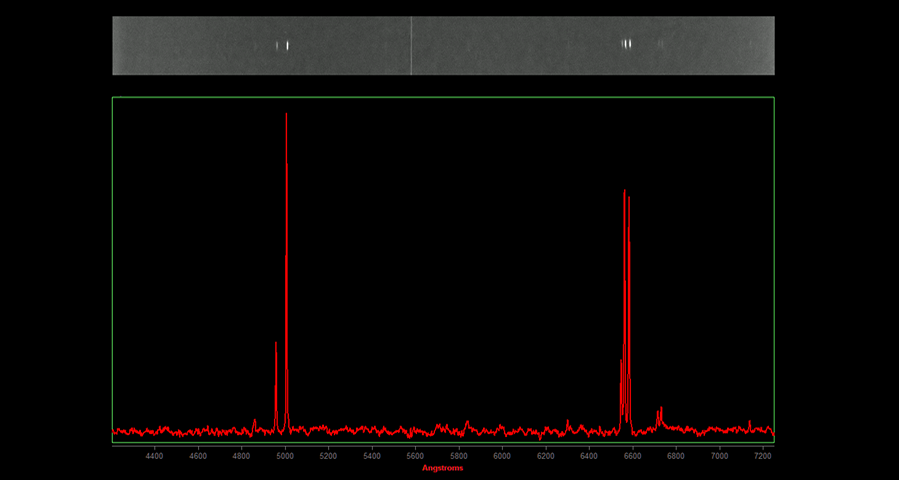Click the bright vertical line in spectrum strip

pos(411,45)
